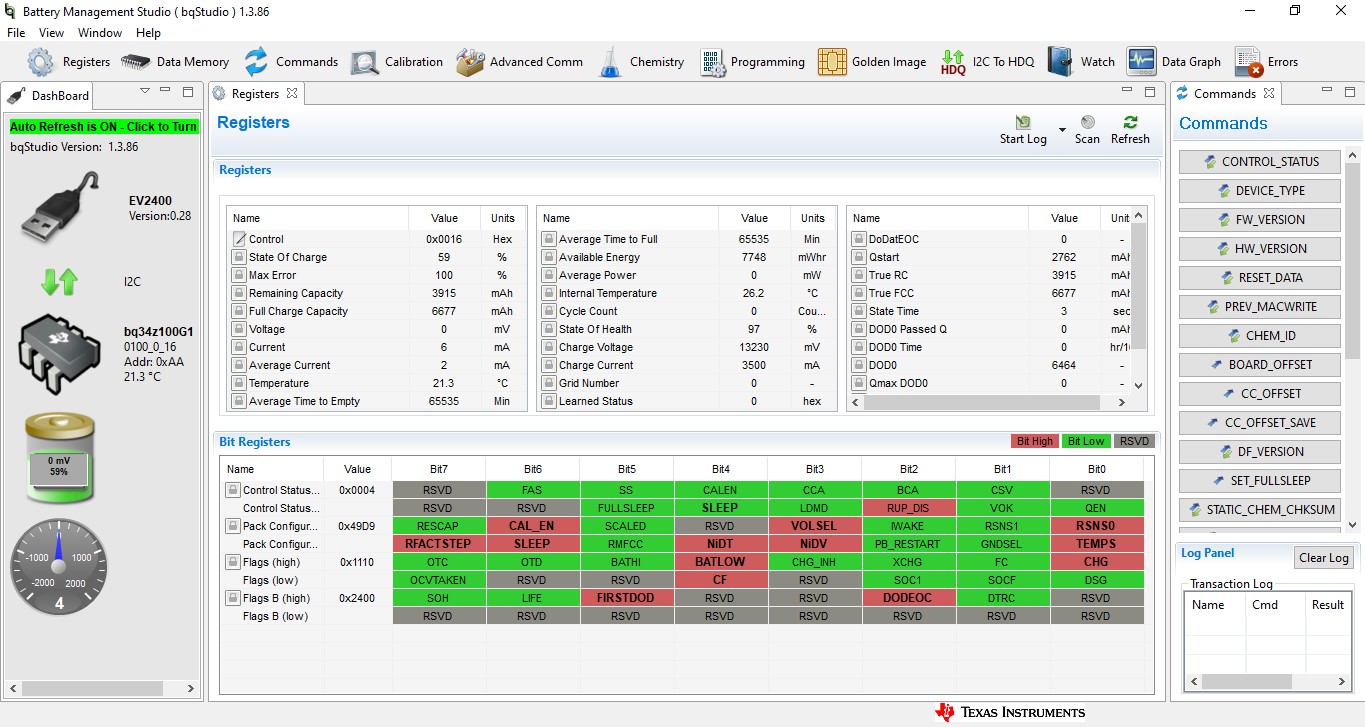
Task: Open the Advanced Comm toolbox icon
Action: pos(470,62)
